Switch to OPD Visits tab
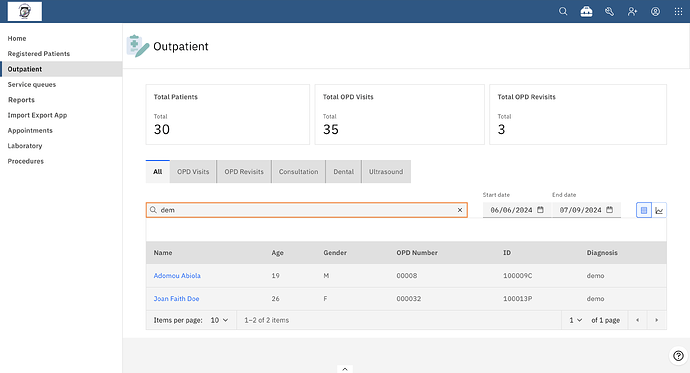The image size is (690, 373). [193, 172]
